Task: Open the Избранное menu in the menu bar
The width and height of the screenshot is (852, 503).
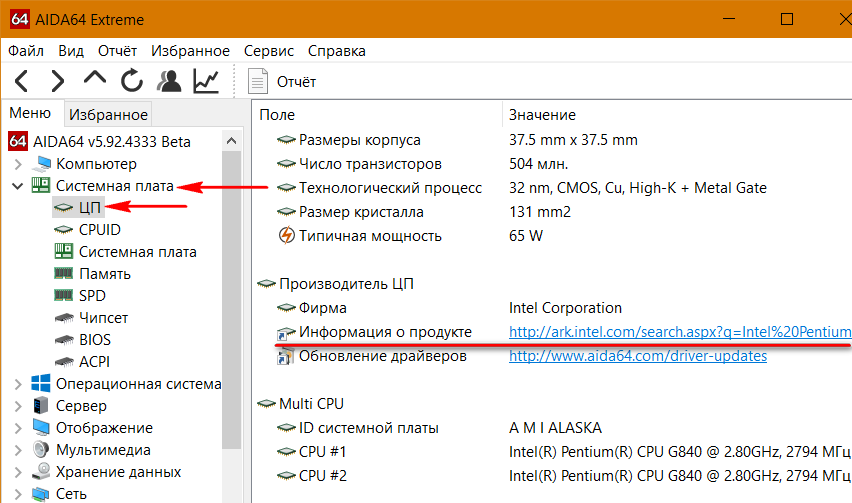Action: (x=190, y=51)
